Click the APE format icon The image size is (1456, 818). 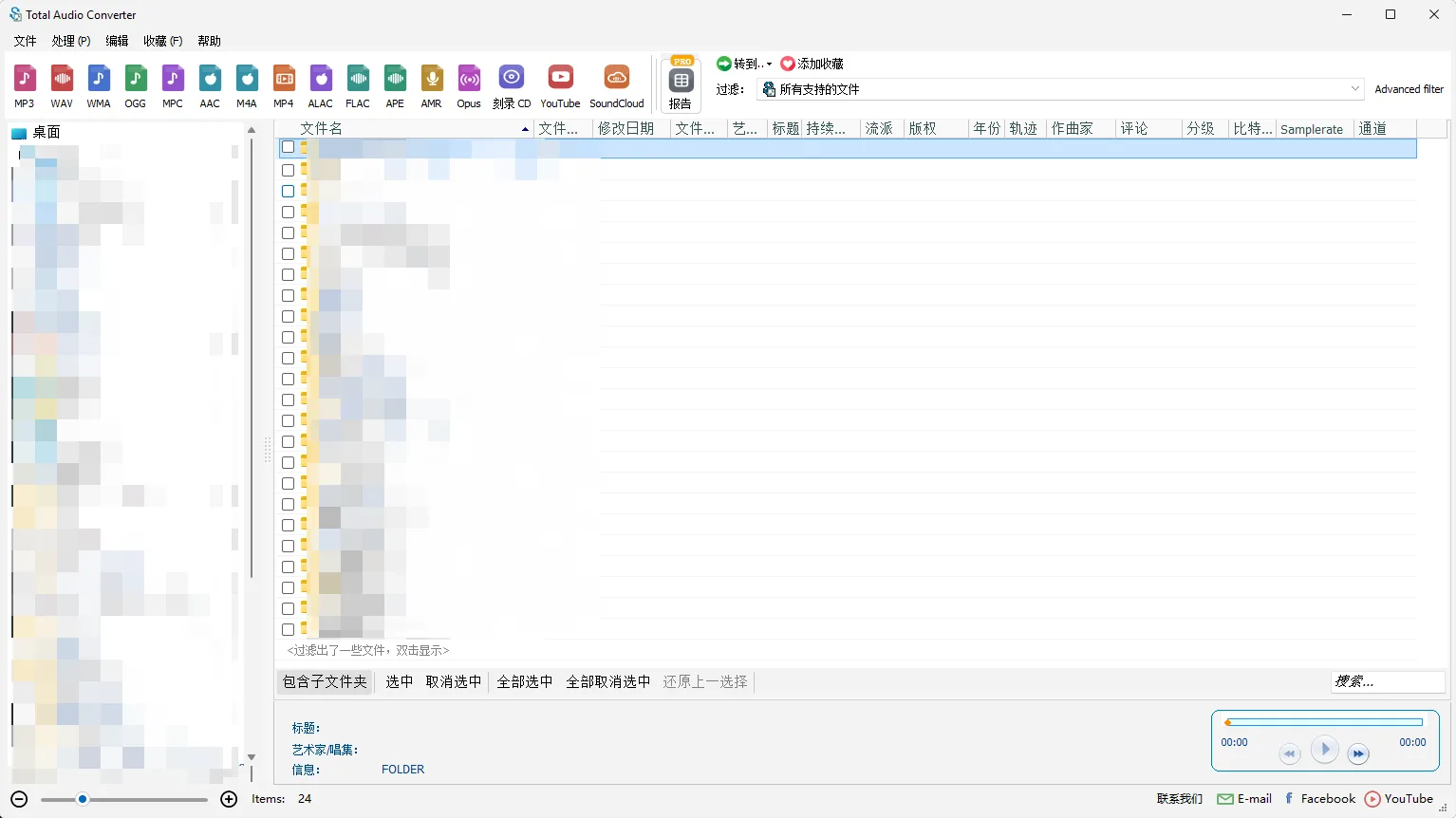395,86
